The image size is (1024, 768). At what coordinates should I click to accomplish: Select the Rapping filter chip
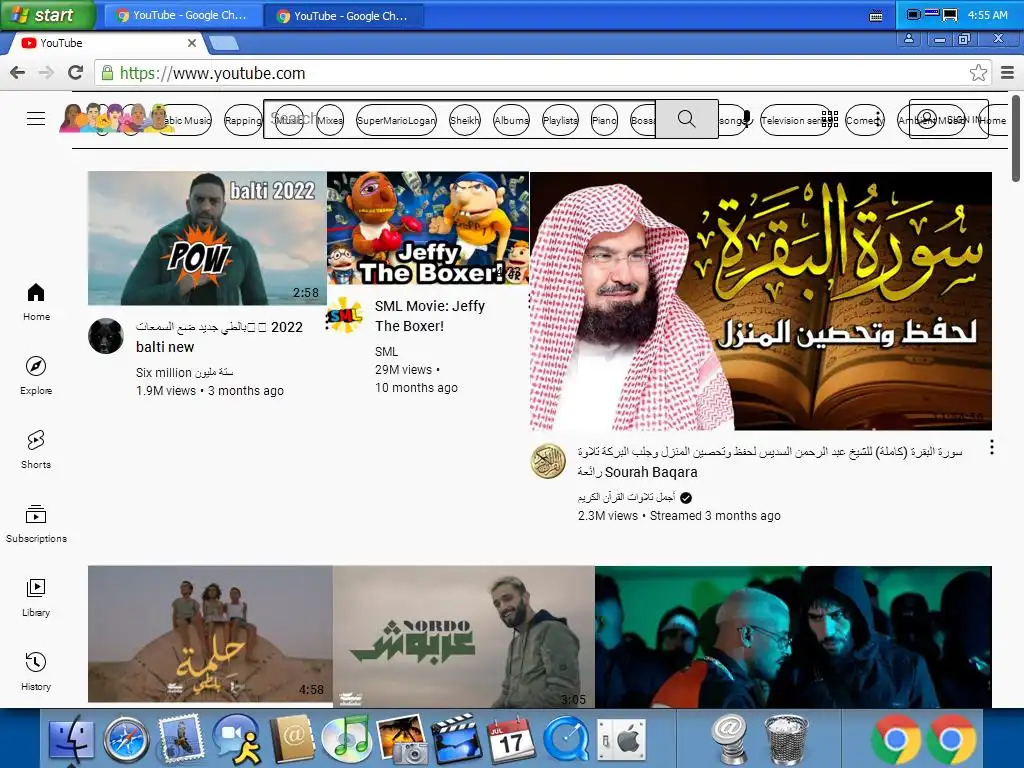point(243,120)
